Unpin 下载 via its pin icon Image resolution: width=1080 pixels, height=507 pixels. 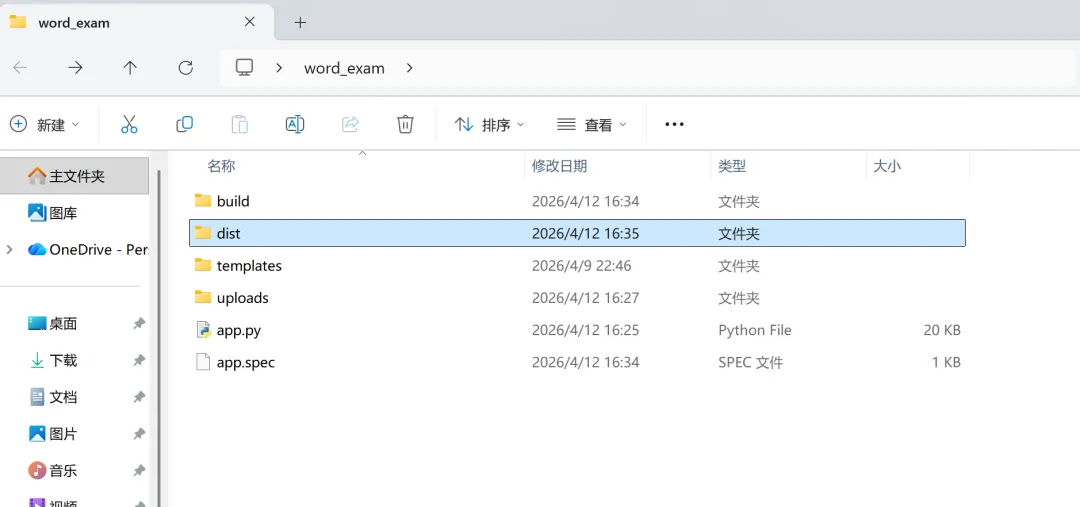[x=139, y=360]
